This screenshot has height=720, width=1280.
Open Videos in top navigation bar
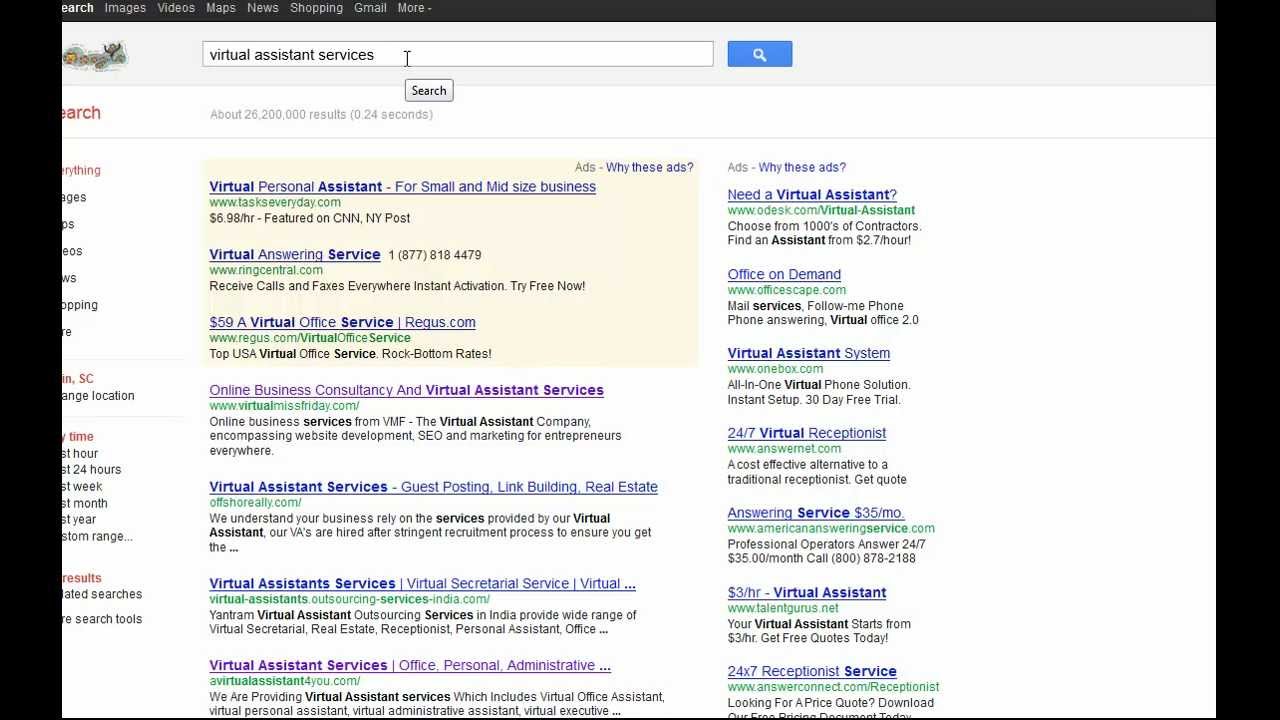(x=176, y=8)
